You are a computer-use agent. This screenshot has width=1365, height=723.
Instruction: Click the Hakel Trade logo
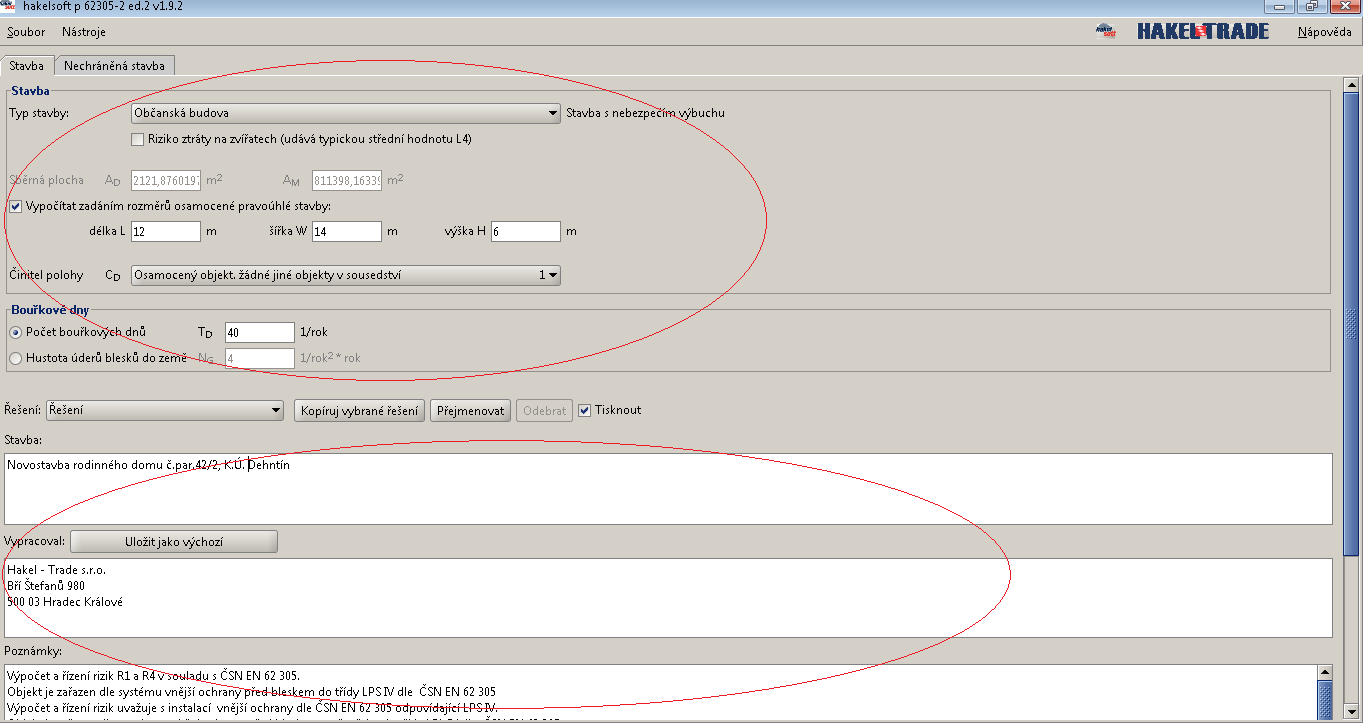pyautogui.click(x=1203, y=31)
